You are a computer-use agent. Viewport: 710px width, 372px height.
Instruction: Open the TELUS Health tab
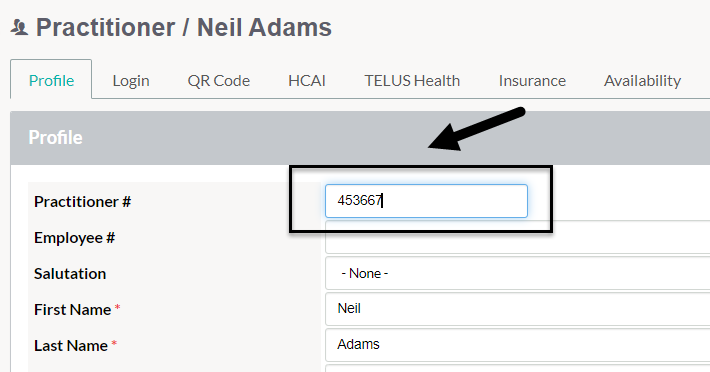click(x=412, y=81)
